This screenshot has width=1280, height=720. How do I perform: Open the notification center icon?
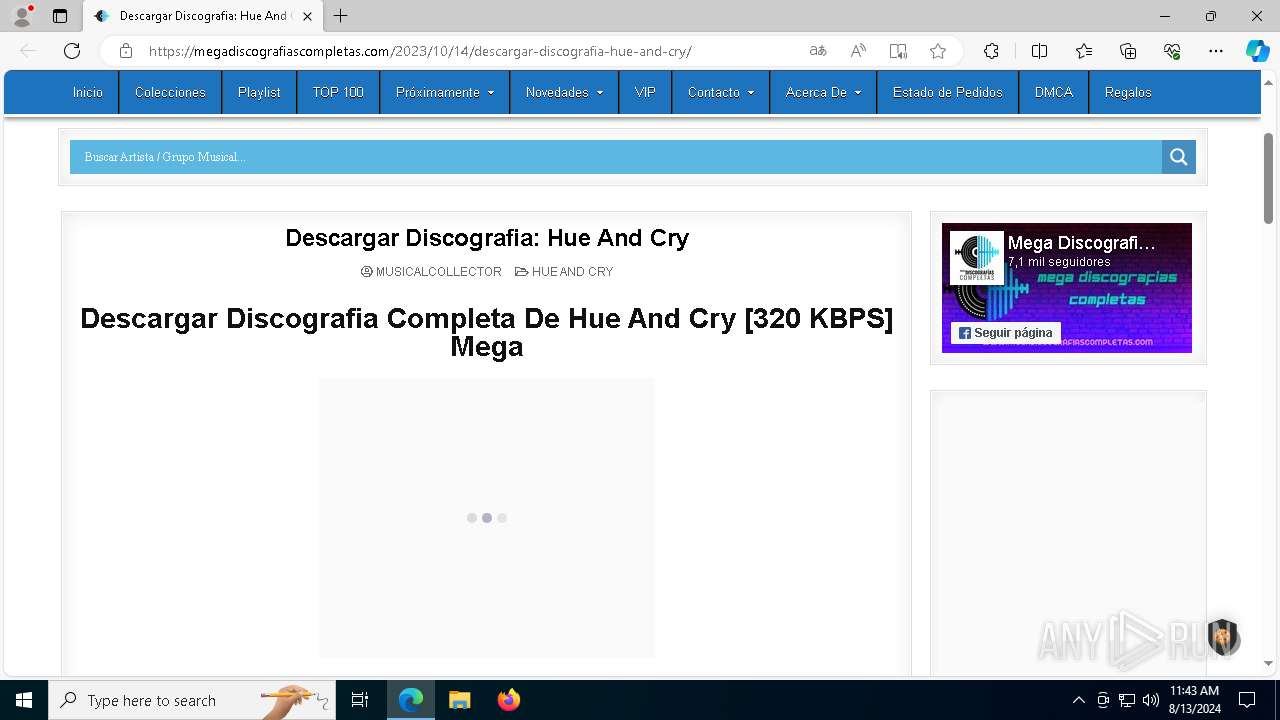click(1247, 700)
